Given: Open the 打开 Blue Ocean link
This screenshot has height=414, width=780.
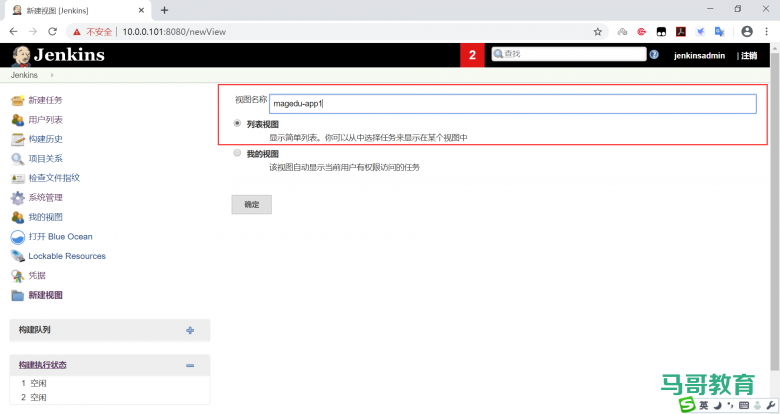Looking at the screenshot, I should pyautogui.click(x=60, y=236).
